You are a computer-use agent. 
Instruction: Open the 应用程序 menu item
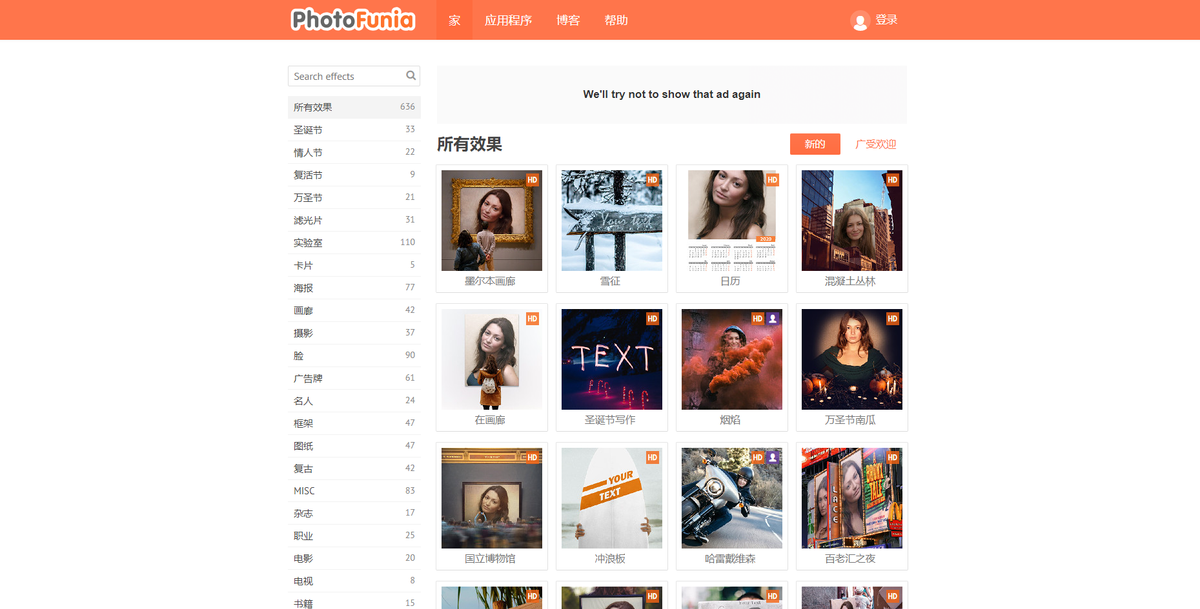pos(509,19)
